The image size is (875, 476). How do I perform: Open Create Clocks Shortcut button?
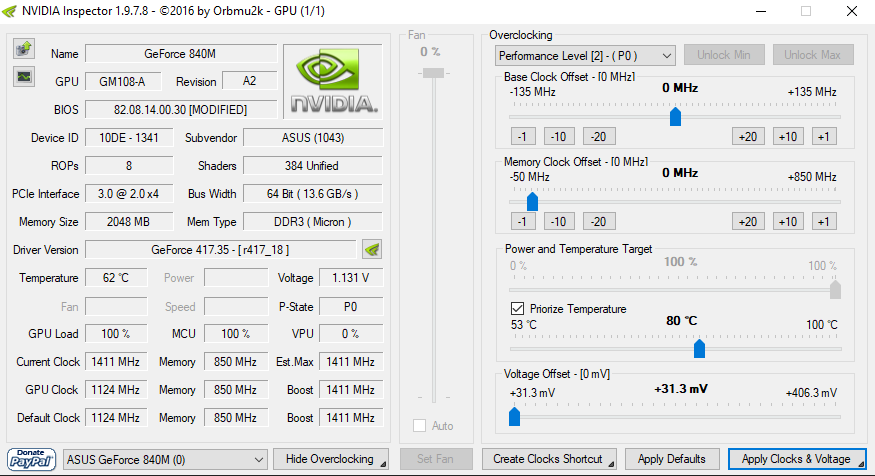pos(549,459)
